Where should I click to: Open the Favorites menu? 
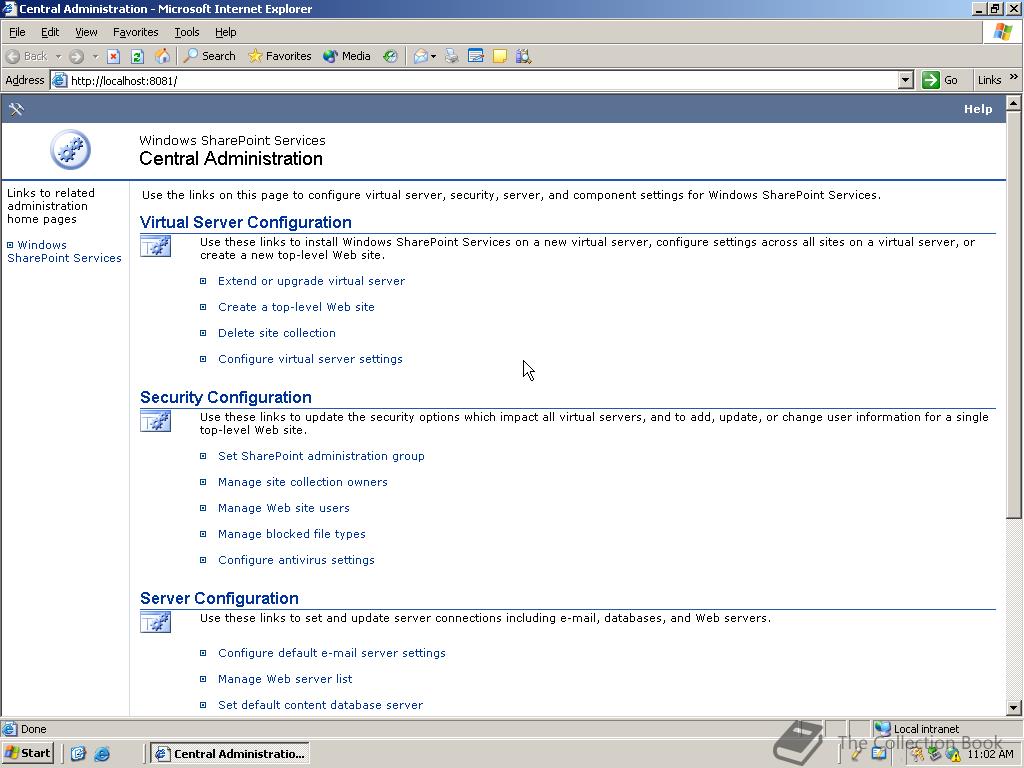click(135, 32)
